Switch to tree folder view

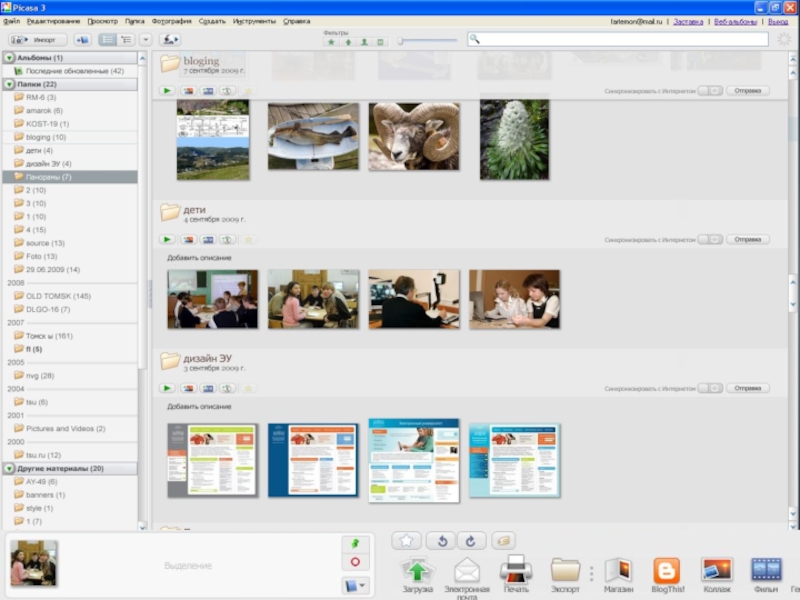[126, 40]
